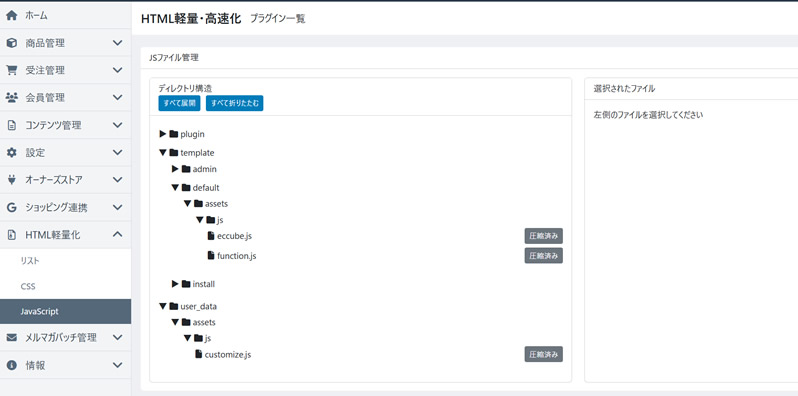Viewport: 798px width, 396px height.
Task: Collapse js folder under user_data assets
Action: pos(187,338)
